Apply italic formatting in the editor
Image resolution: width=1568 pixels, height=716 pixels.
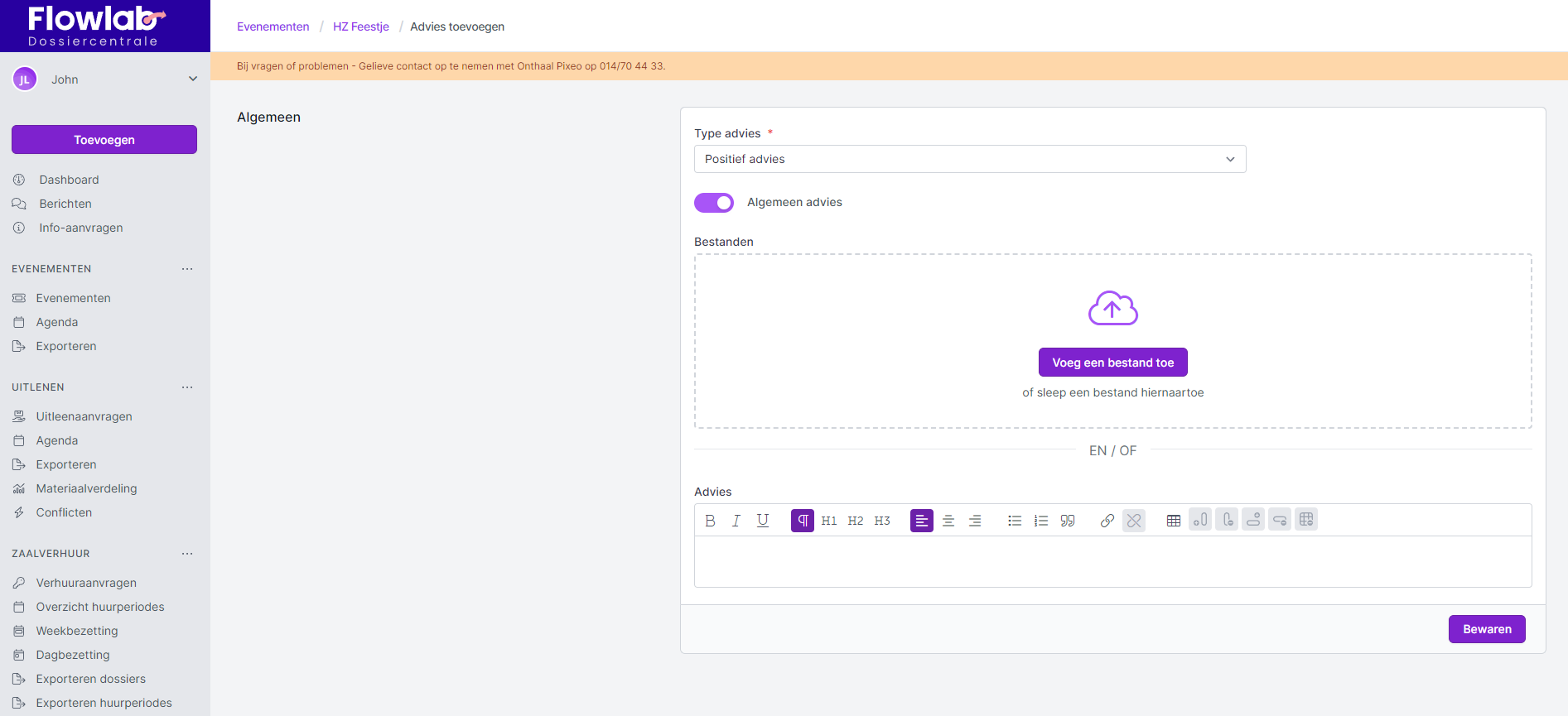tap(736, 521)
